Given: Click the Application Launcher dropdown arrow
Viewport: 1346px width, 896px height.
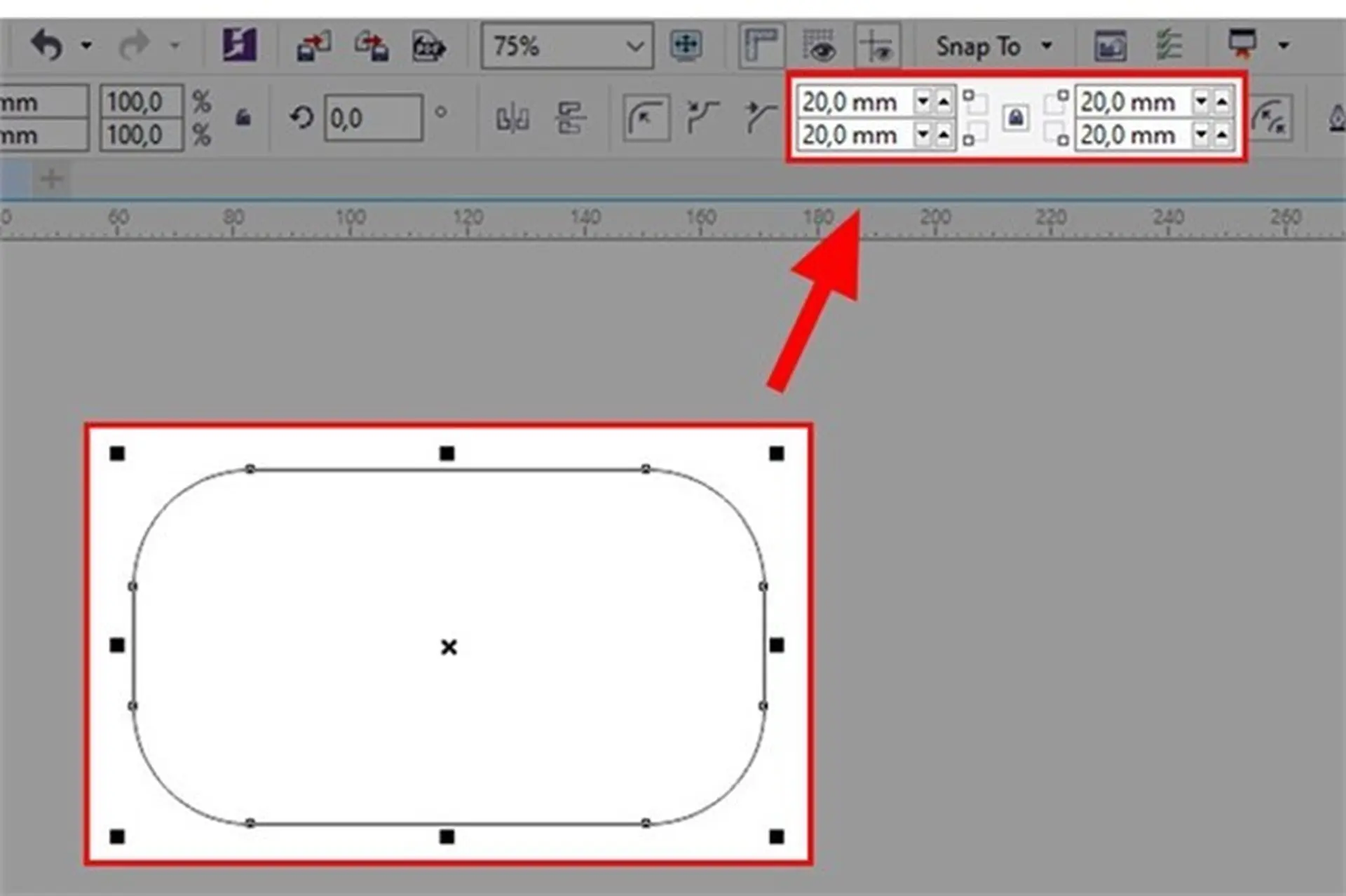Looking at the screenshot, I should click(x=1284, y=46).
